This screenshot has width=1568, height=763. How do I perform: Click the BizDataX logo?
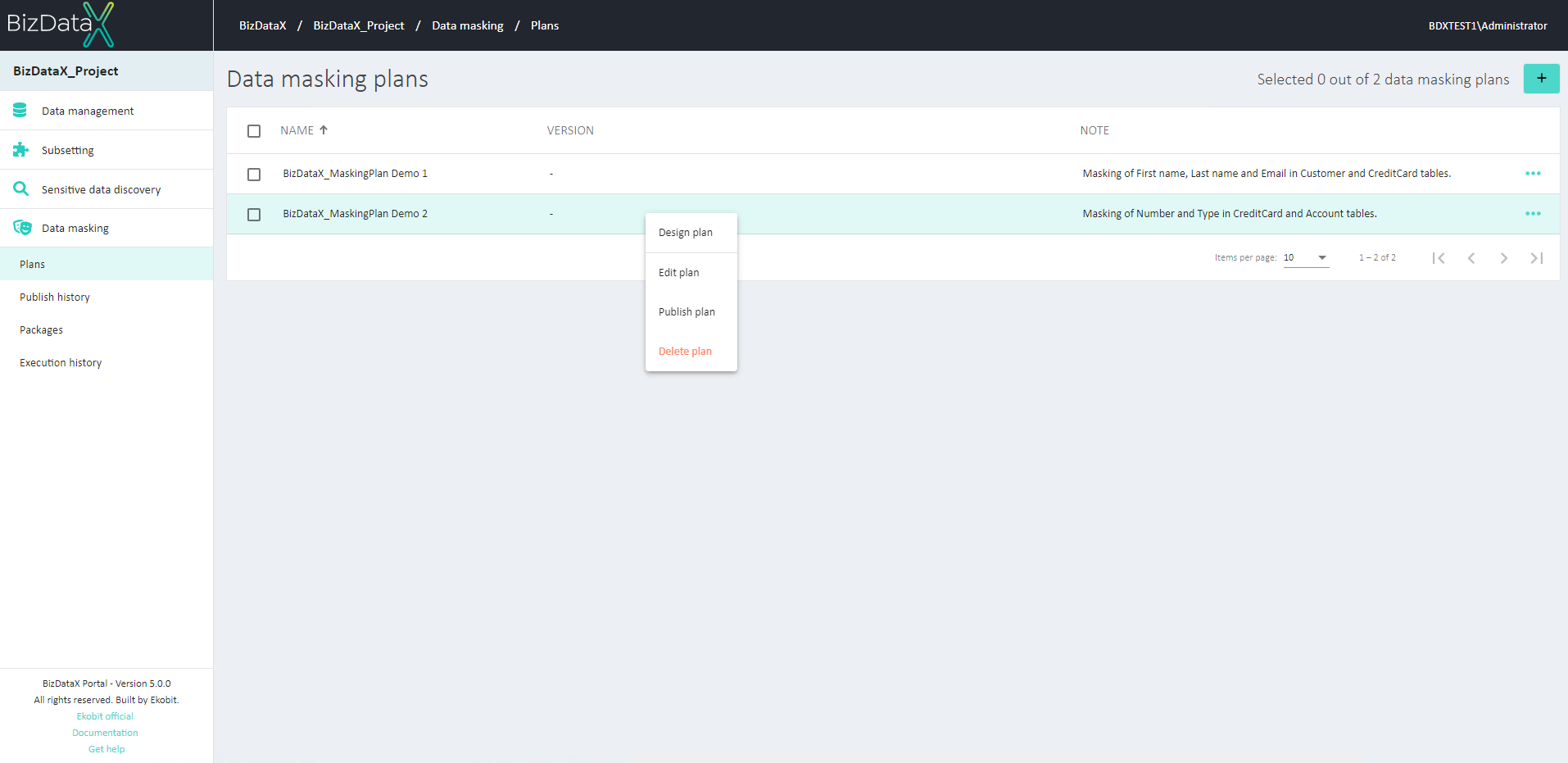coord(61,25)
